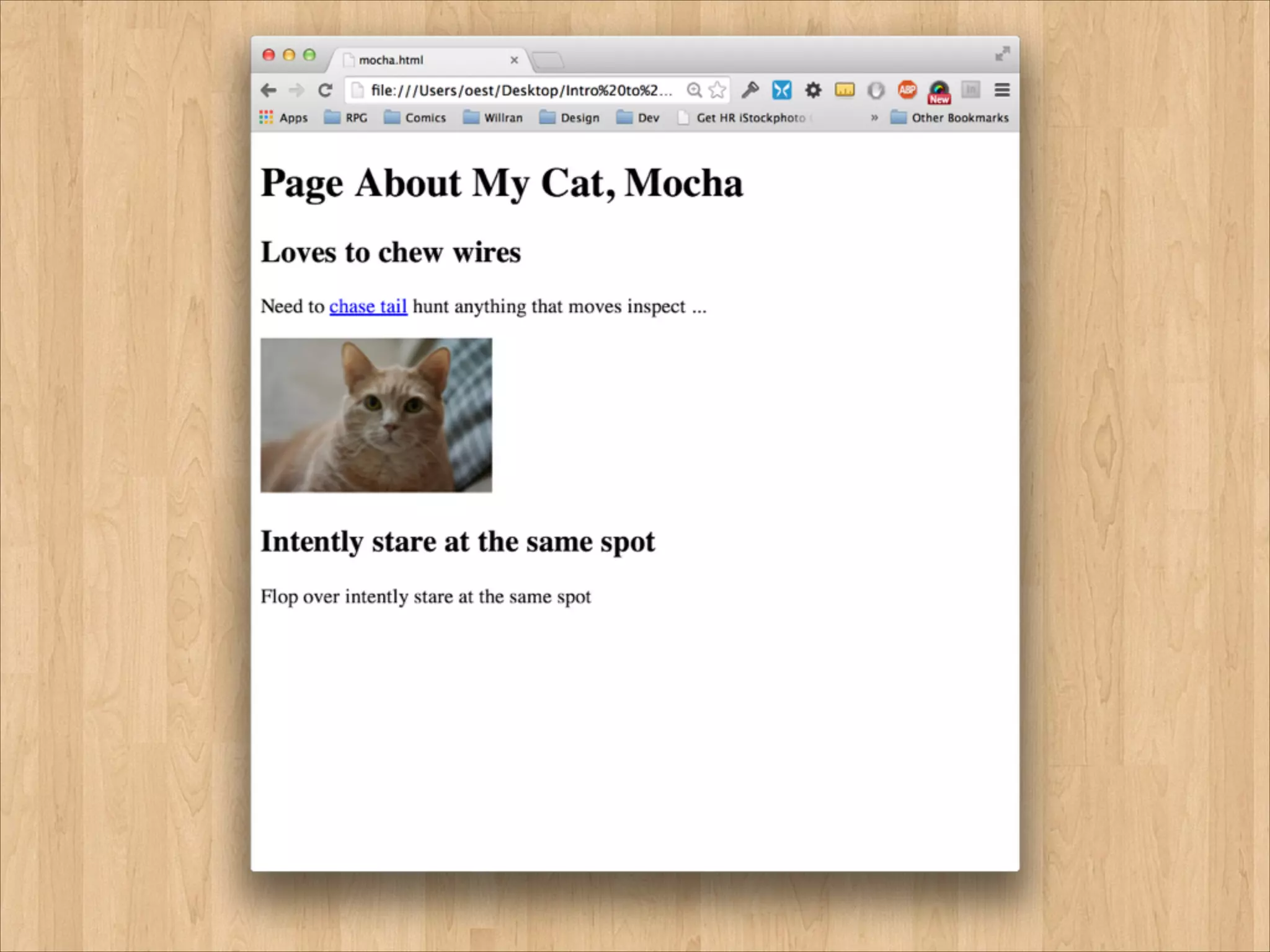Go back using the back arrow
This screenshot has width=1270, height=952.
269,90
